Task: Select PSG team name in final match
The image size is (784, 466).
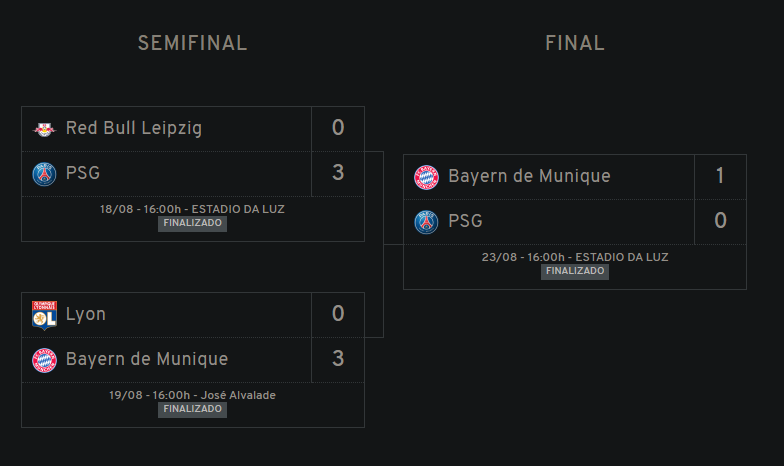Action: [466, 220]
